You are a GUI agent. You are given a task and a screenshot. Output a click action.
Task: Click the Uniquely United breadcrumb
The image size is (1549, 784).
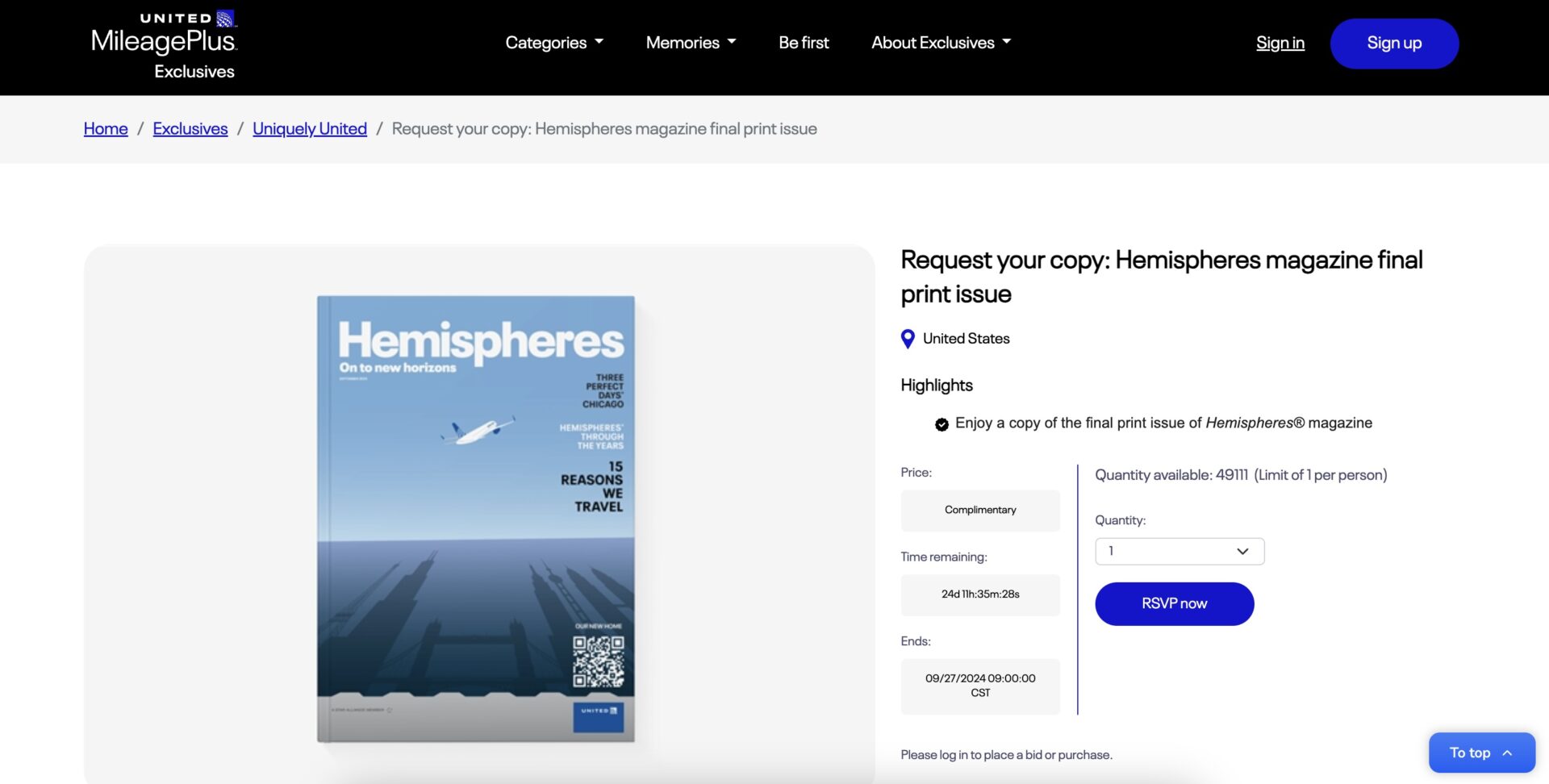(x=309, y=129)
